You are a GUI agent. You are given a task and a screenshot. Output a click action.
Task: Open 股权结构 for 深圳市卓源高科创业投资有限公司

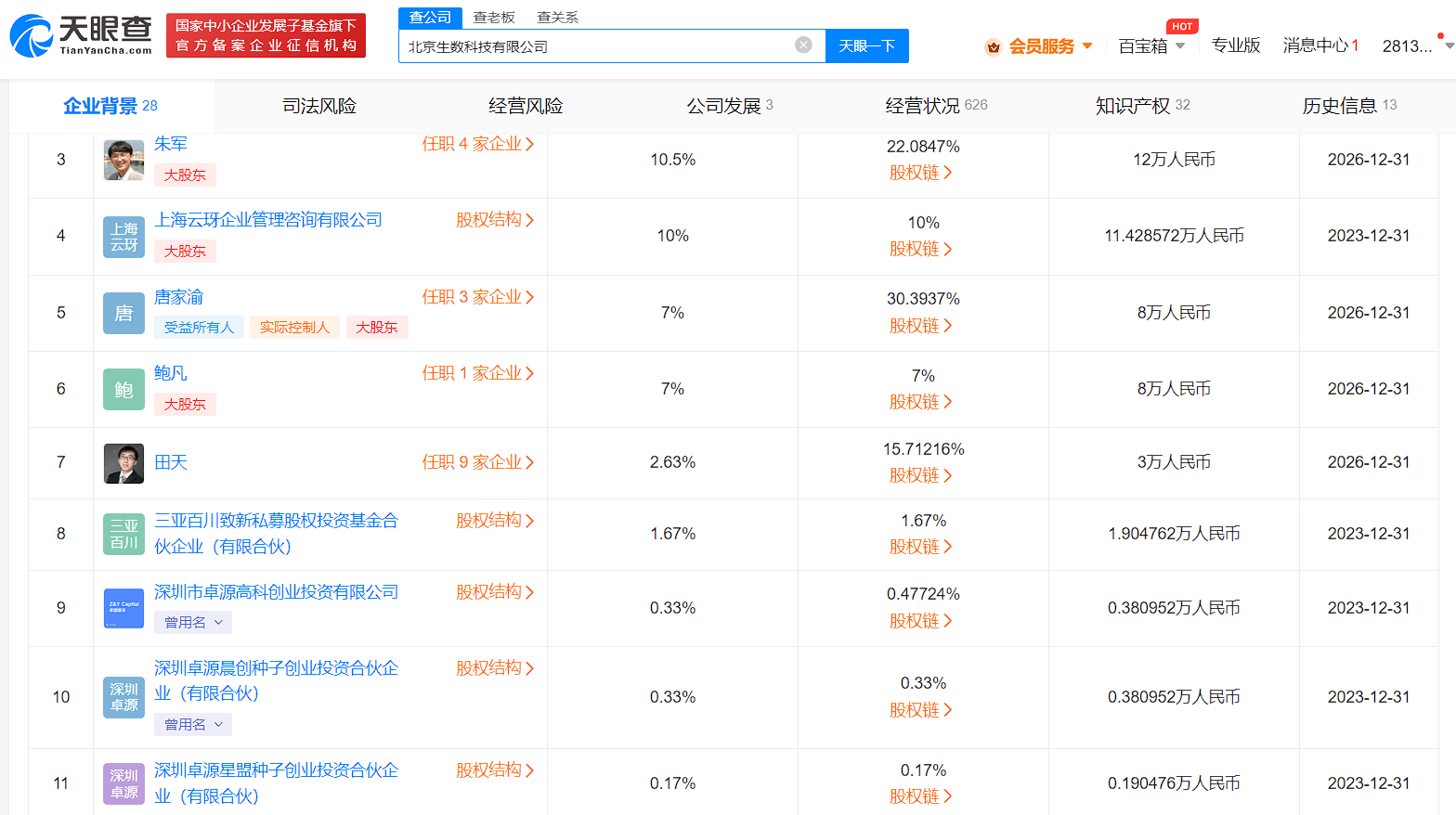click(x=495, y=592)
